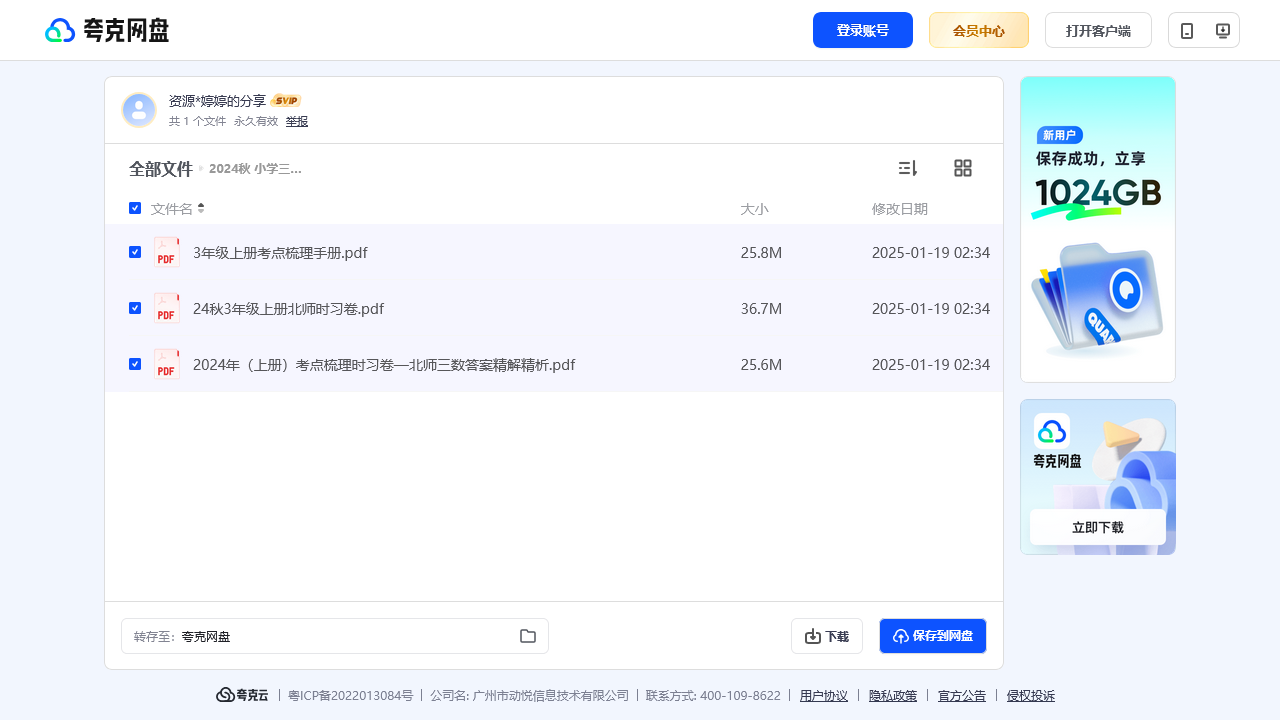Click the desktop client download icon
The image size is (1280, 720).
point(1222,30)
